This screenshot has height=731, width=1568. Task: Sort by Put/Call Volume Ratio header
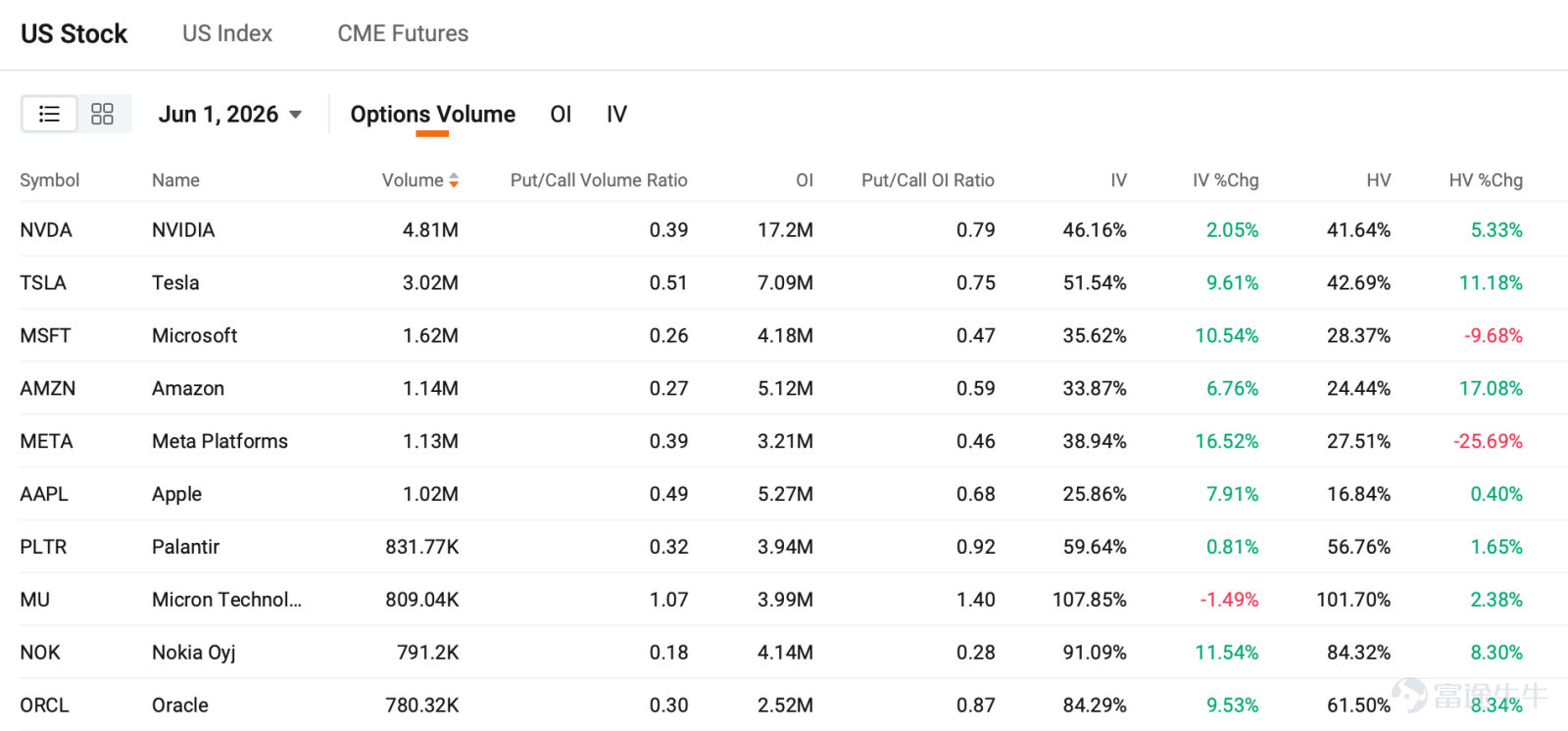[599, 180]
